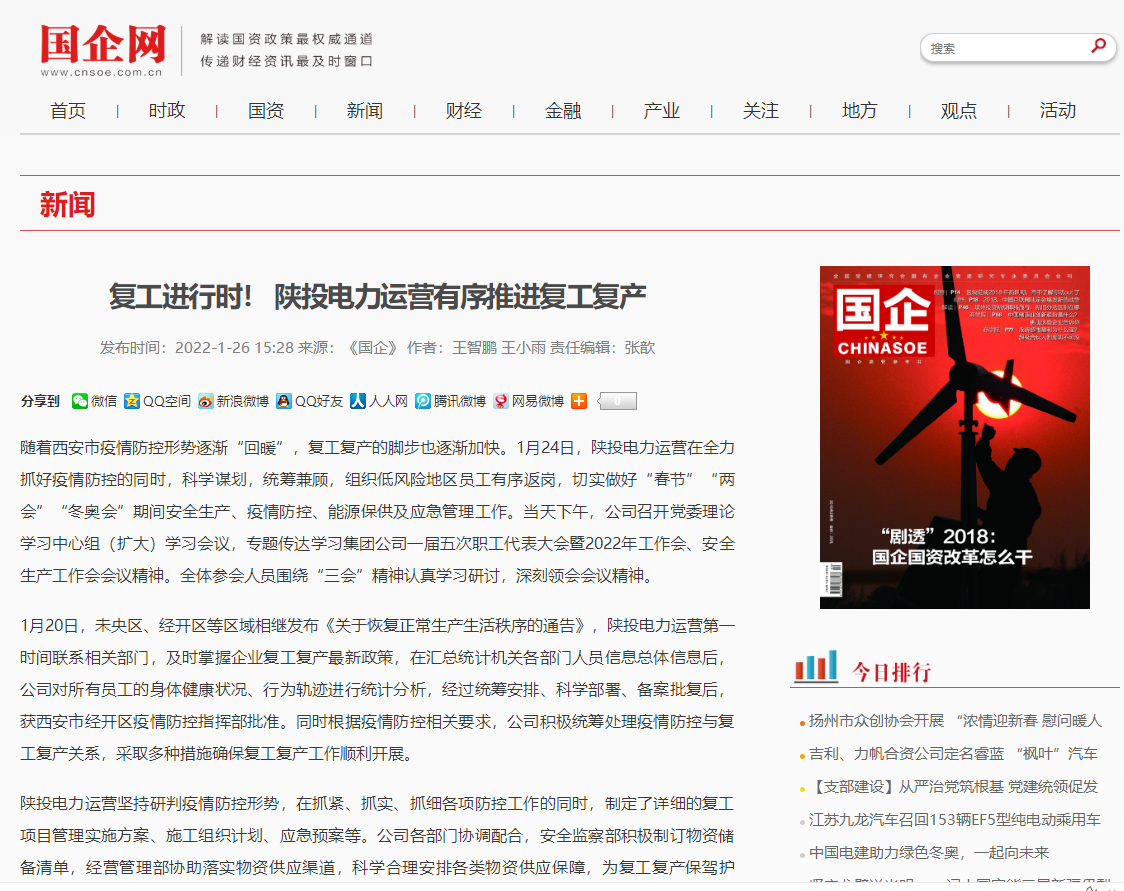Expand more share options plus icon
Screen dimensions: 1124x891
click(579, 401)
